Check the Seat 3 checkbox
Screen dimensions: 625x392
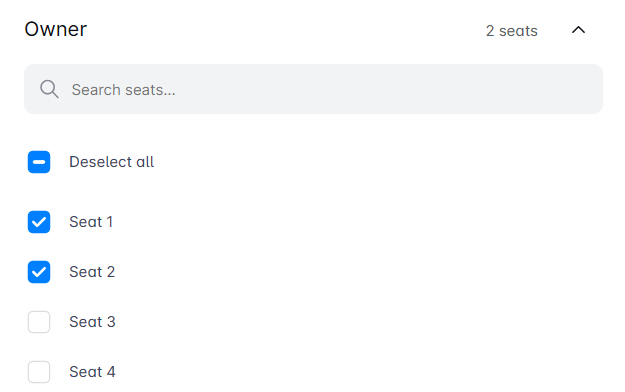tap(39, 322)
